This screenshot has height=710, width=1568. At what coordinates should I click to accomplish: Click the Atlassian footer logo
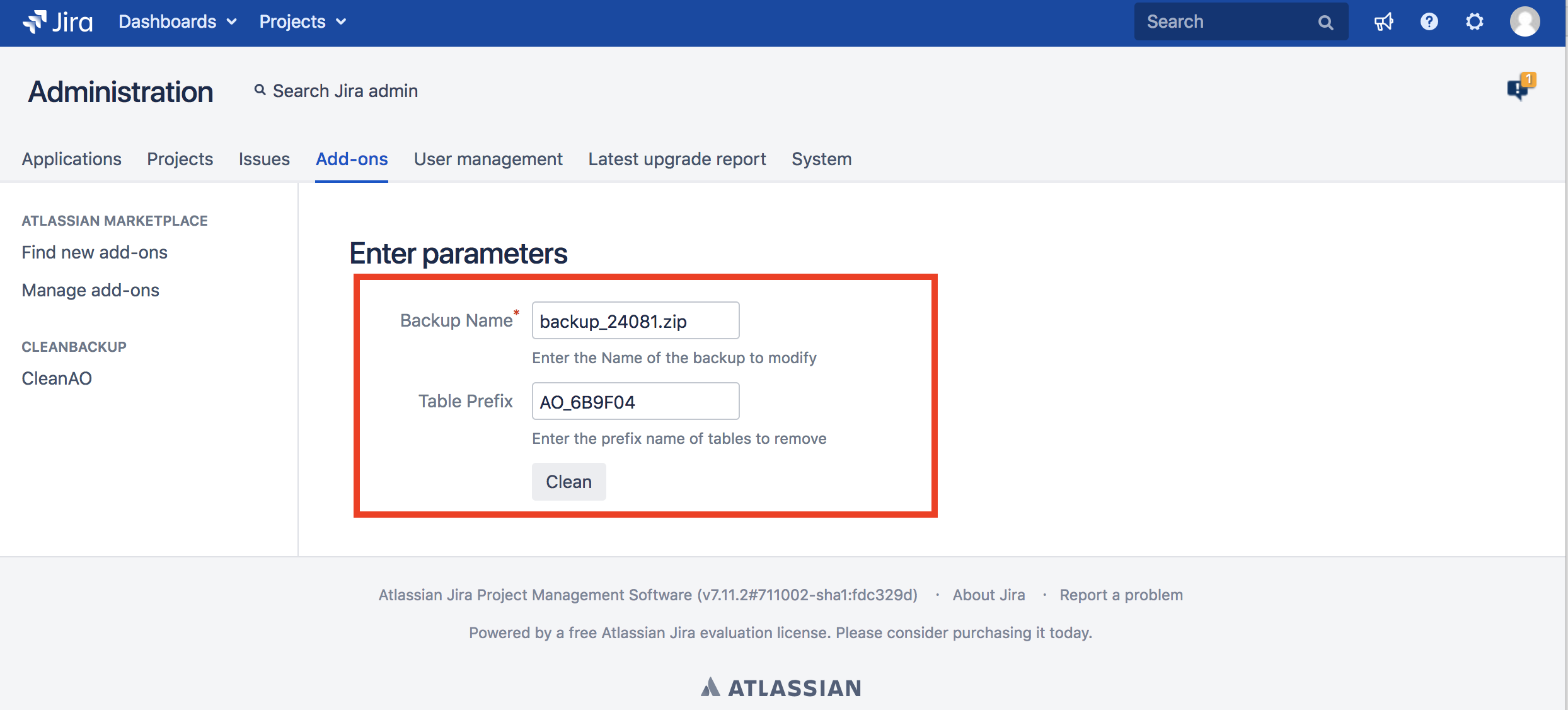pyautogui.click(x=781, y=687)
